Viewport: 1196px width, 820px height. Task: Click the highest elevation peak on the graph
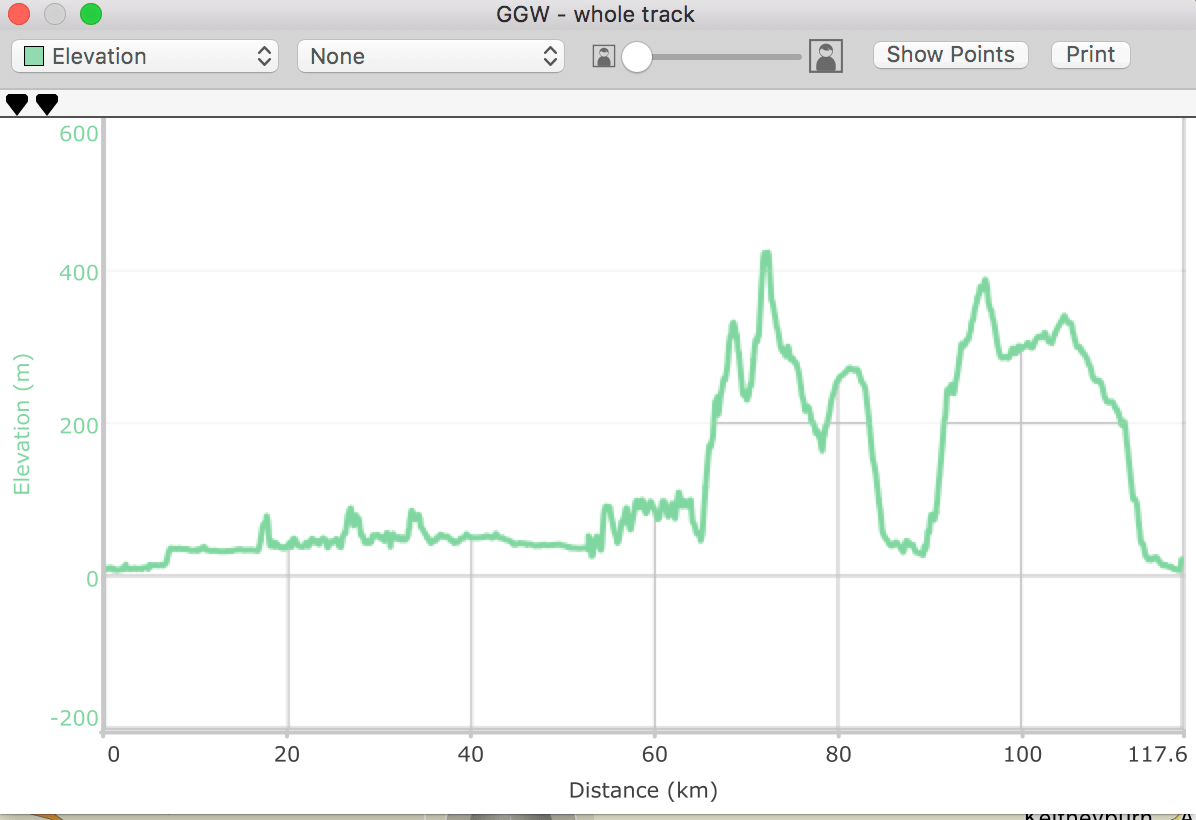(x=766, y=256)
